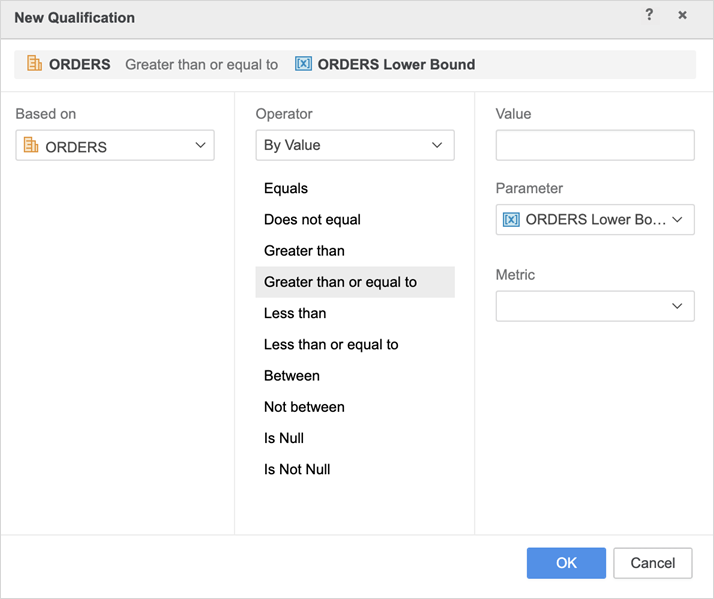Screen dimensions: 714x599
Task: Click the ORDERS metric icon in summary bar
Action: pos(34,64)
